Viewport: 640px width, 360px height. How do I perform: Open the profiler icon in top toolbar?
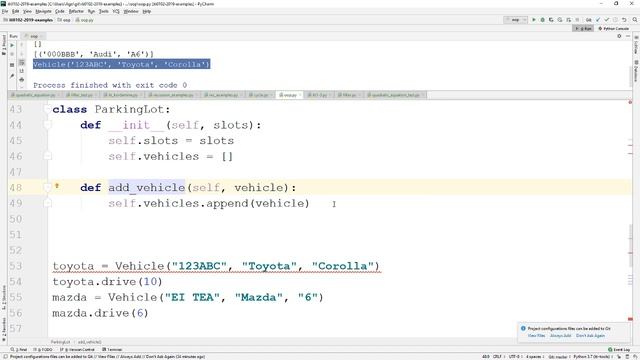point(560,20)
